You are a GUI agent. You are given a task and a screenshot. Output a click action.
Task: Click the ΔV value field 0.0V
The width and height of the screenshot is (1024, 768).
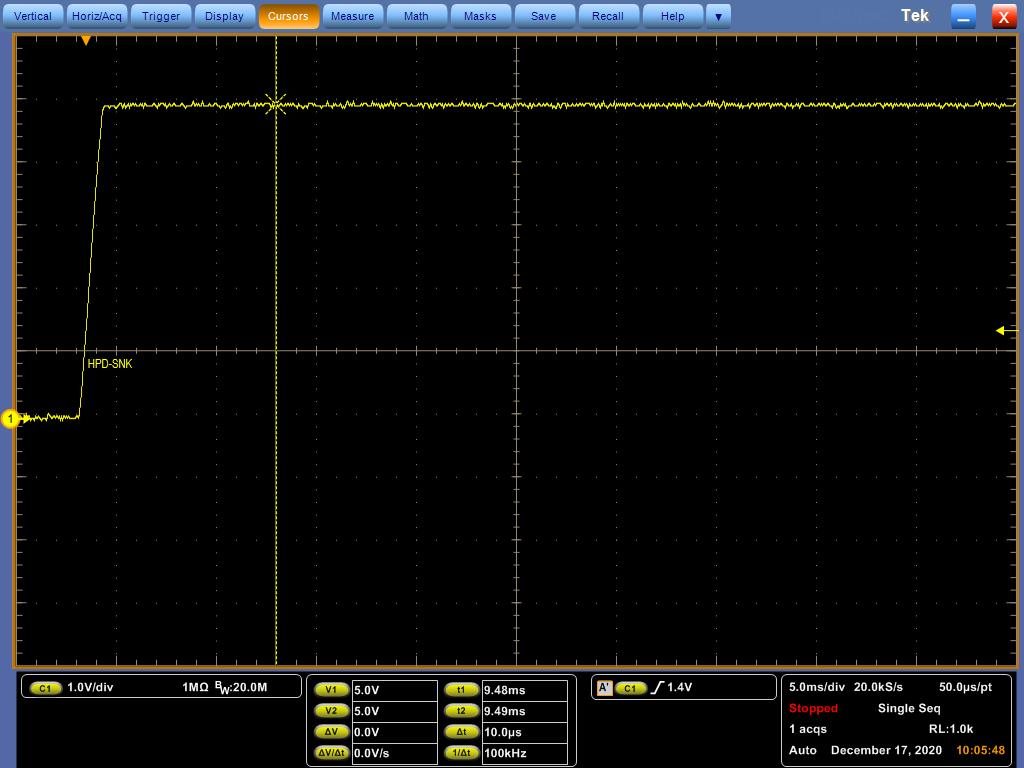(394, 732)
